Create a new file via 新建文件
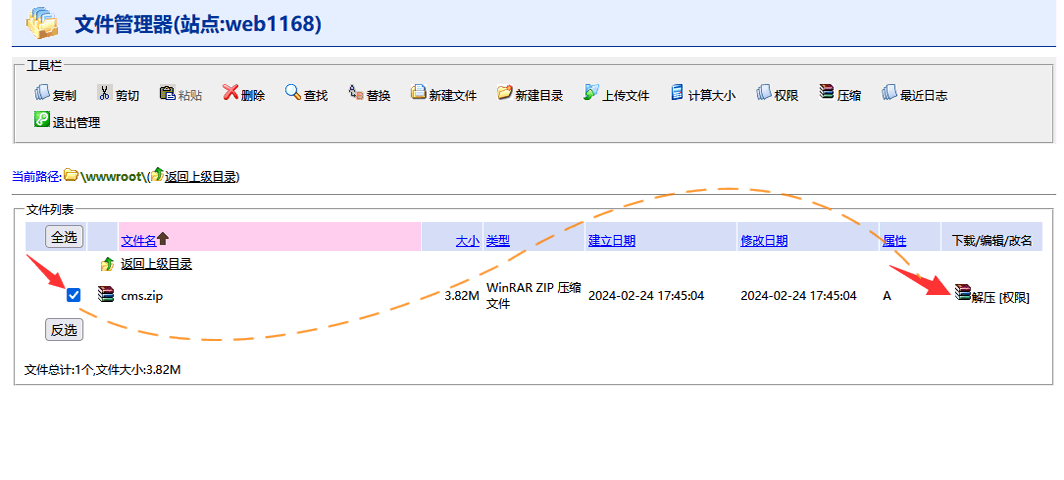 (419, 93)
